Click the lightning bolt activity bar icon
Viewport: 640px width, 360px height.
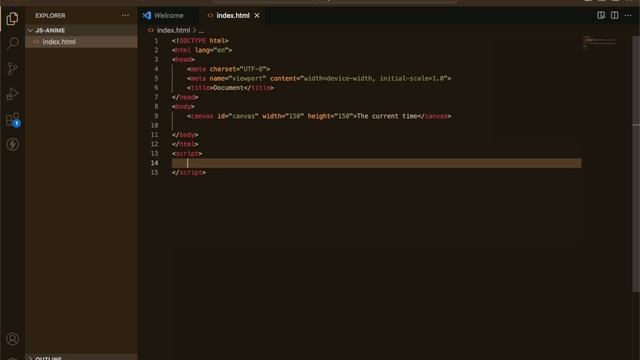click(12, 144)
